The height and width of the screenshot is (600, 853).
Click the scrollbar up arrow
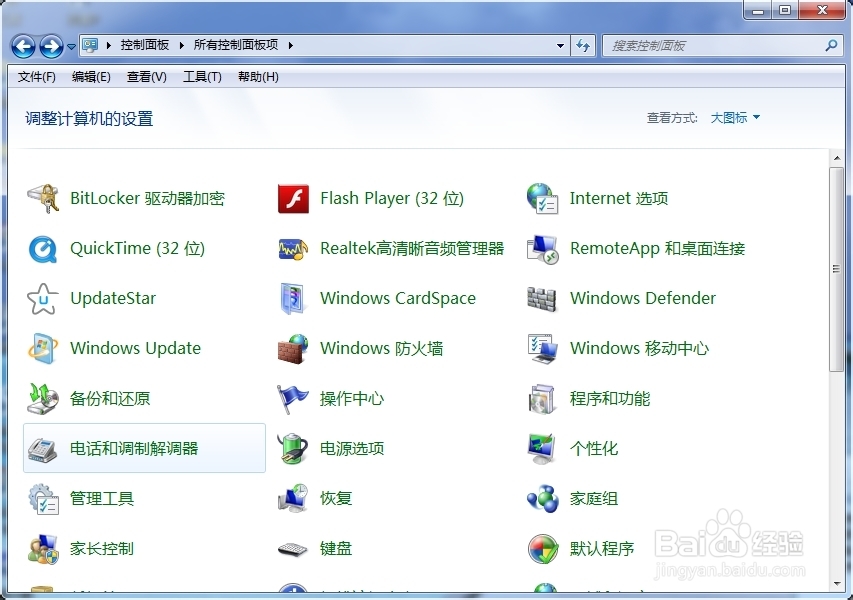[x=837, y=158]
